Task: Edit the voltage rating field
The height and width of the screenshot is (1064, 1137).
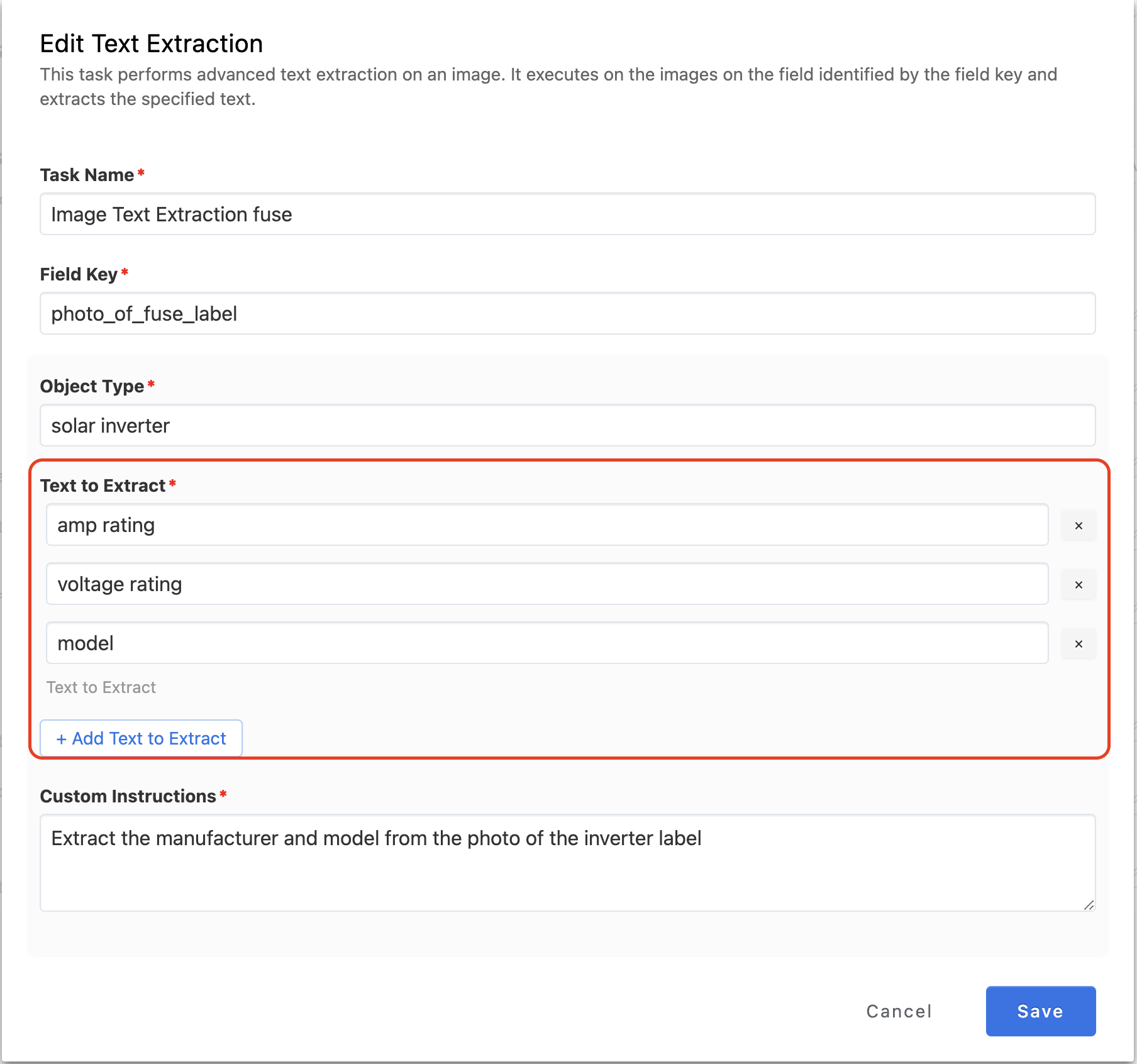Action: tap(546, 584)
